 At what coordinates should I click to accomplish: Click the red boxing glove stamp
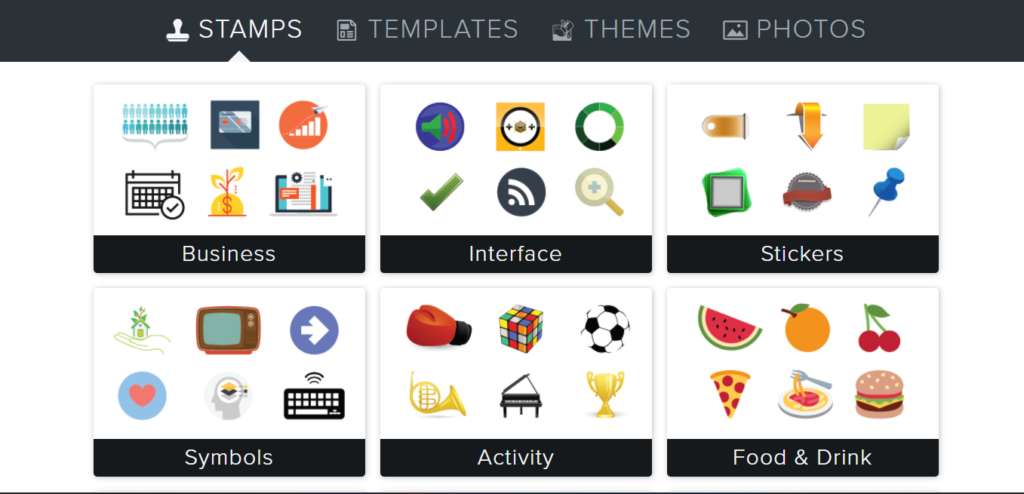[x=438, y=327]
